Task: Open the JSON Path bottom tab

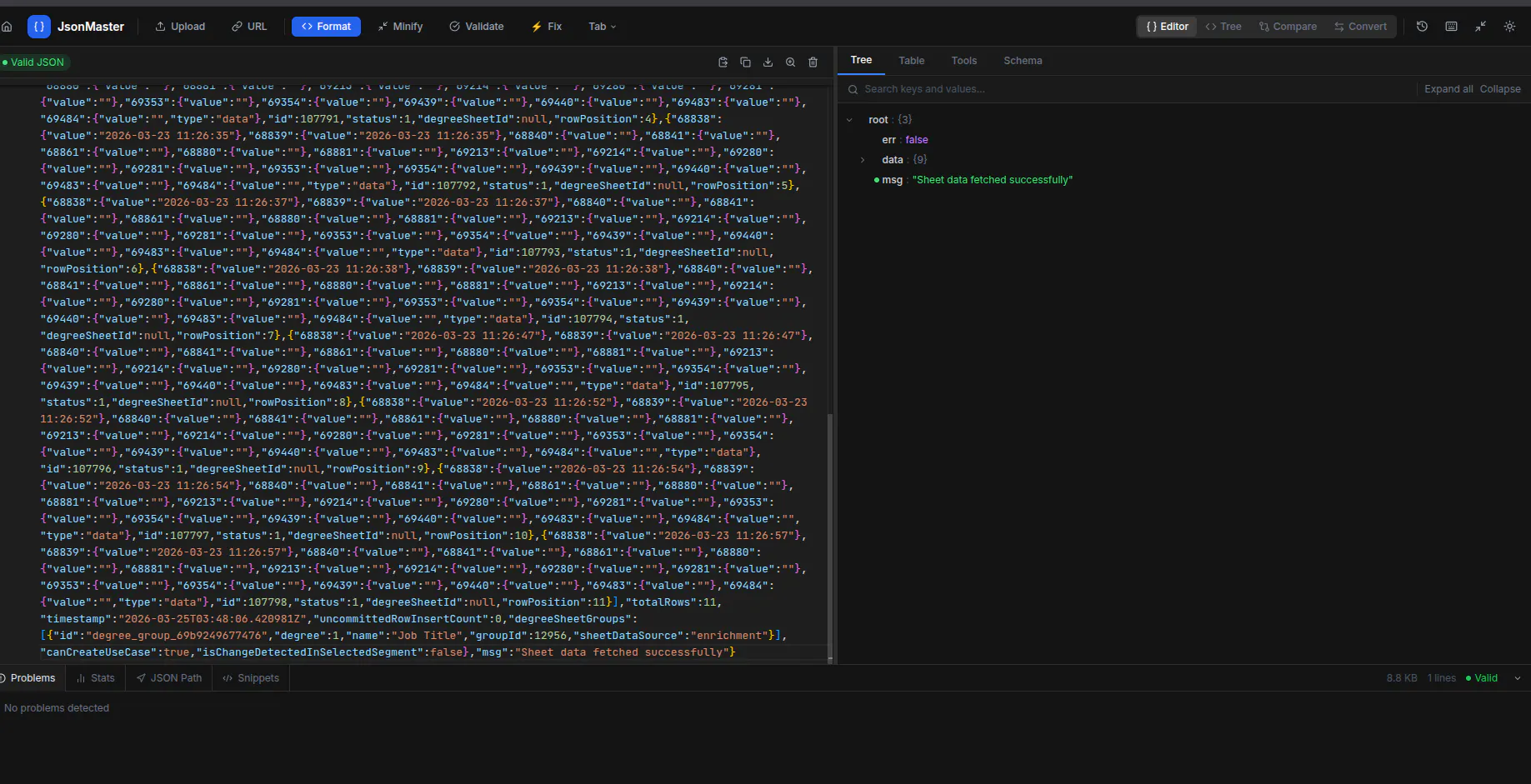Action: (x=169, y=678)
